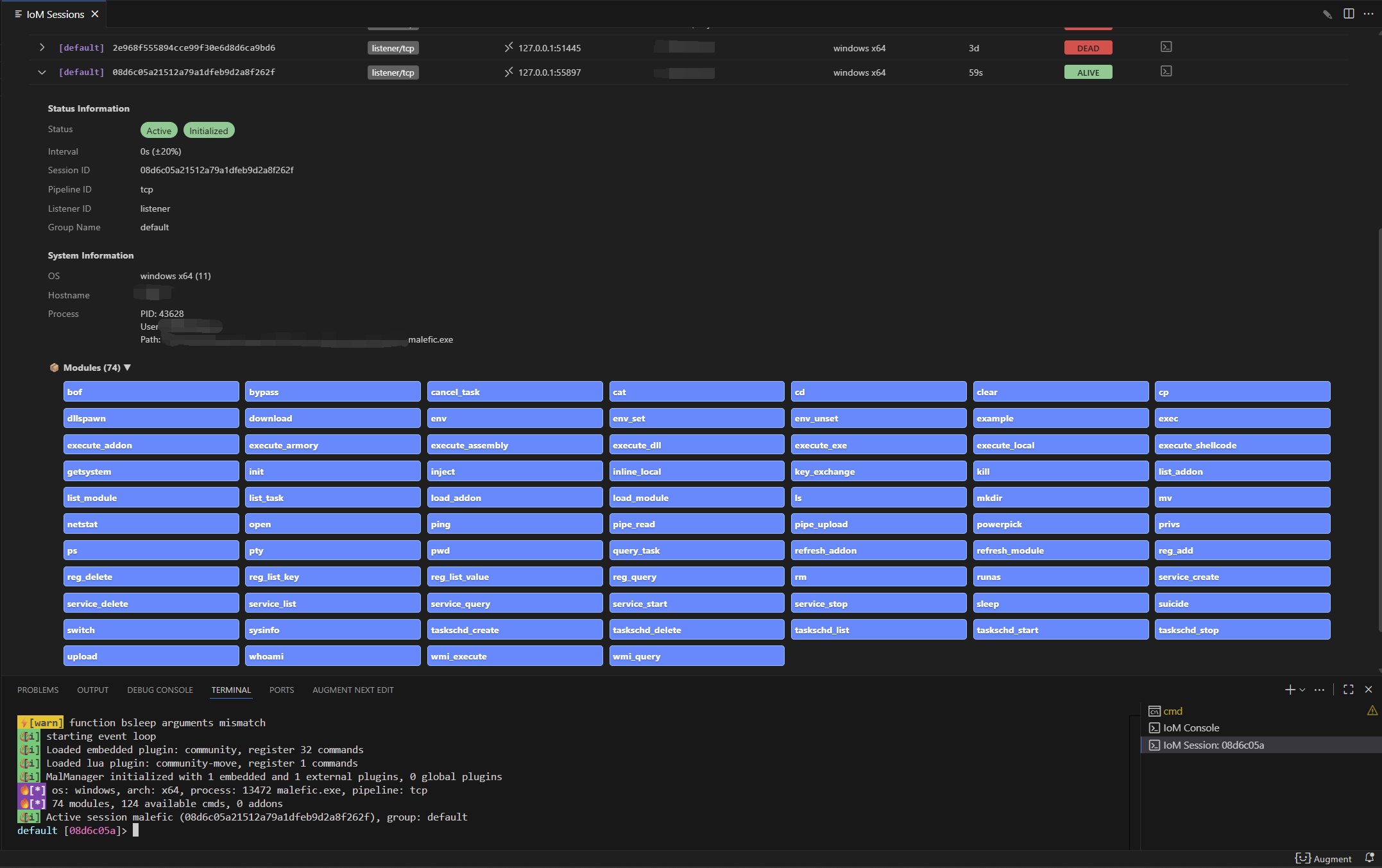
Task: Open Augment from the status bar
Action: click(1323, 858)
